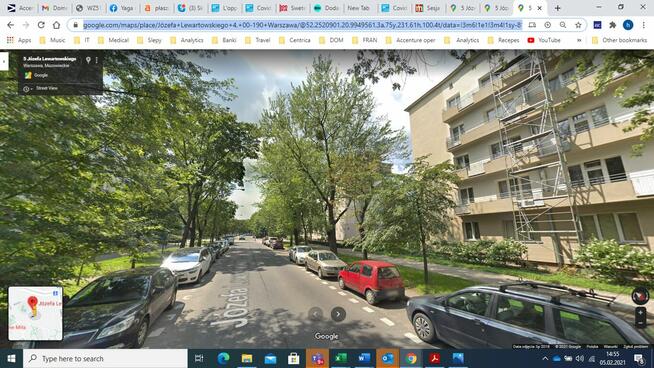Open Photos app from taskbar

click(458, 358)
